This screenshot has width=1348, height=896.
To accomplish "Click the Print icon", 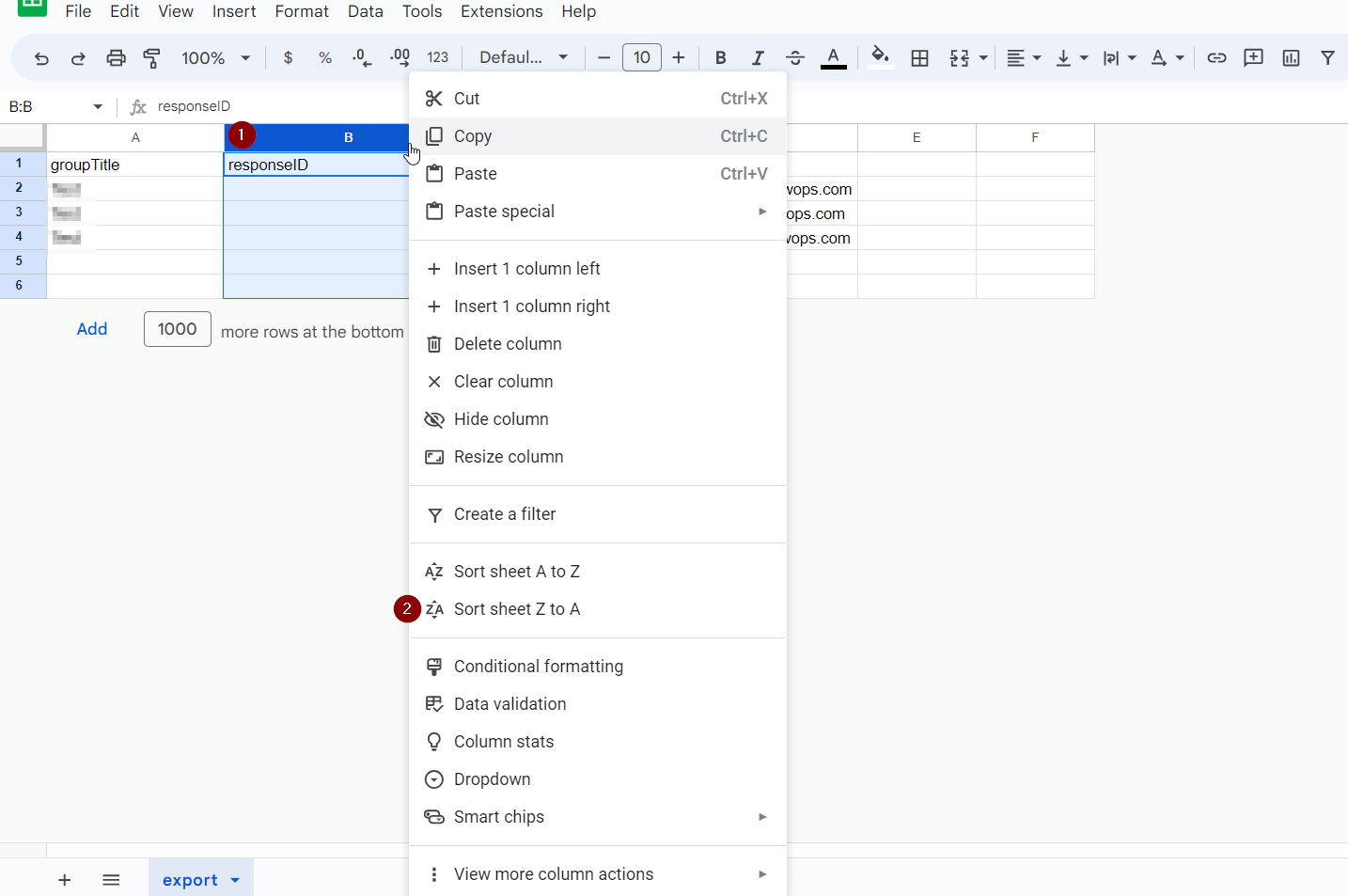I will coord(116,57).
